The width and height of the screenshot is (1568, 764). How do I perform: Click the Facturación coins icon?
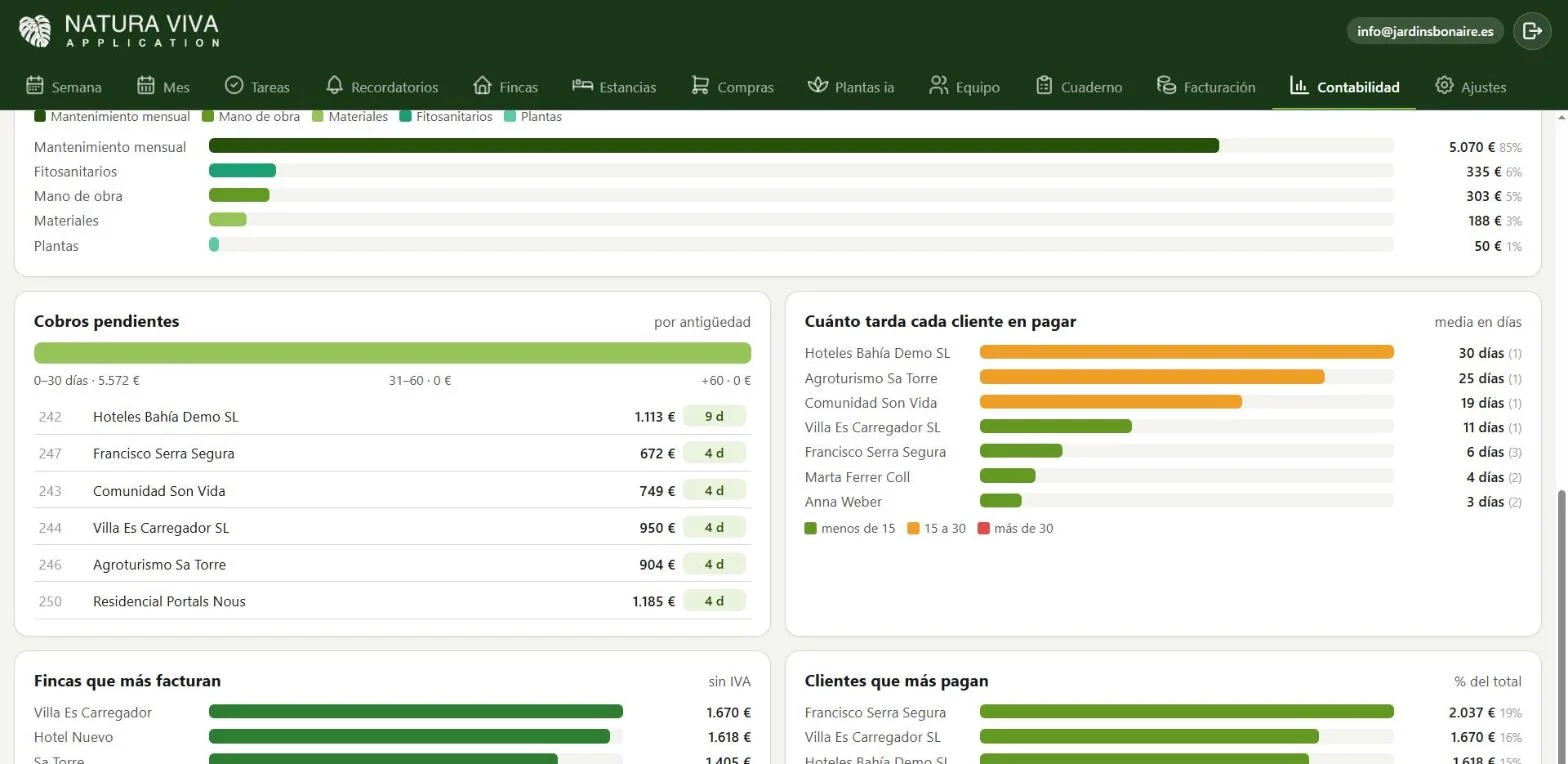click(x=1166, y=85)
